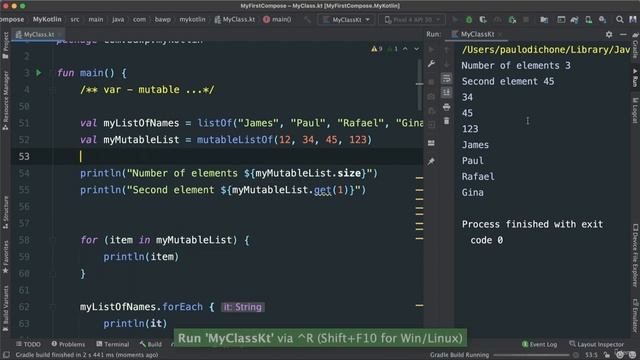Image resolution: width=640 pixels, height=360 pixels.
Task: Open Run panel settings gear
Action: [609, 34]
